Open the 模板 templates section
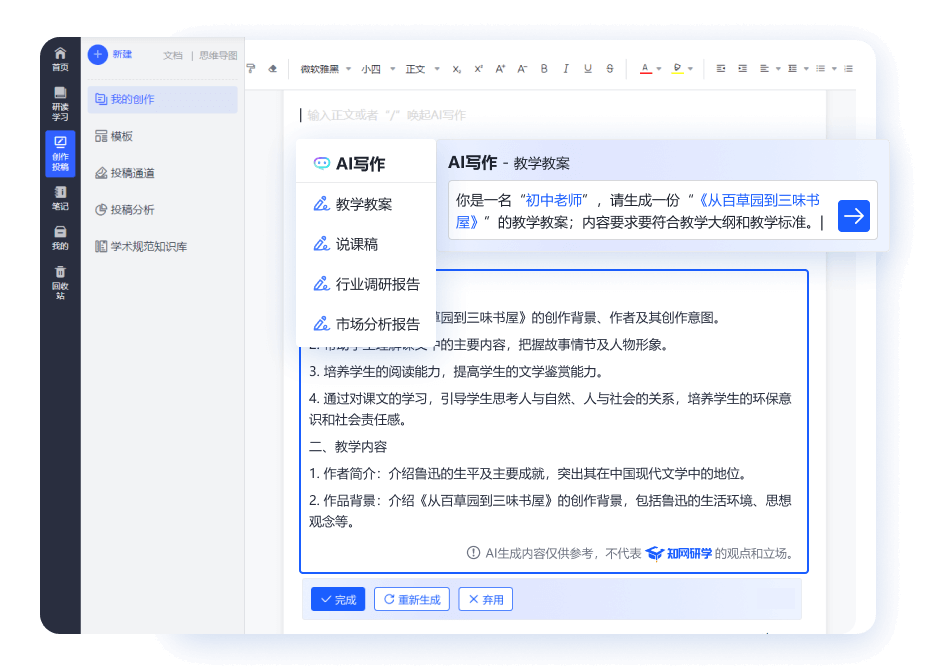 [x=114, y=135]
